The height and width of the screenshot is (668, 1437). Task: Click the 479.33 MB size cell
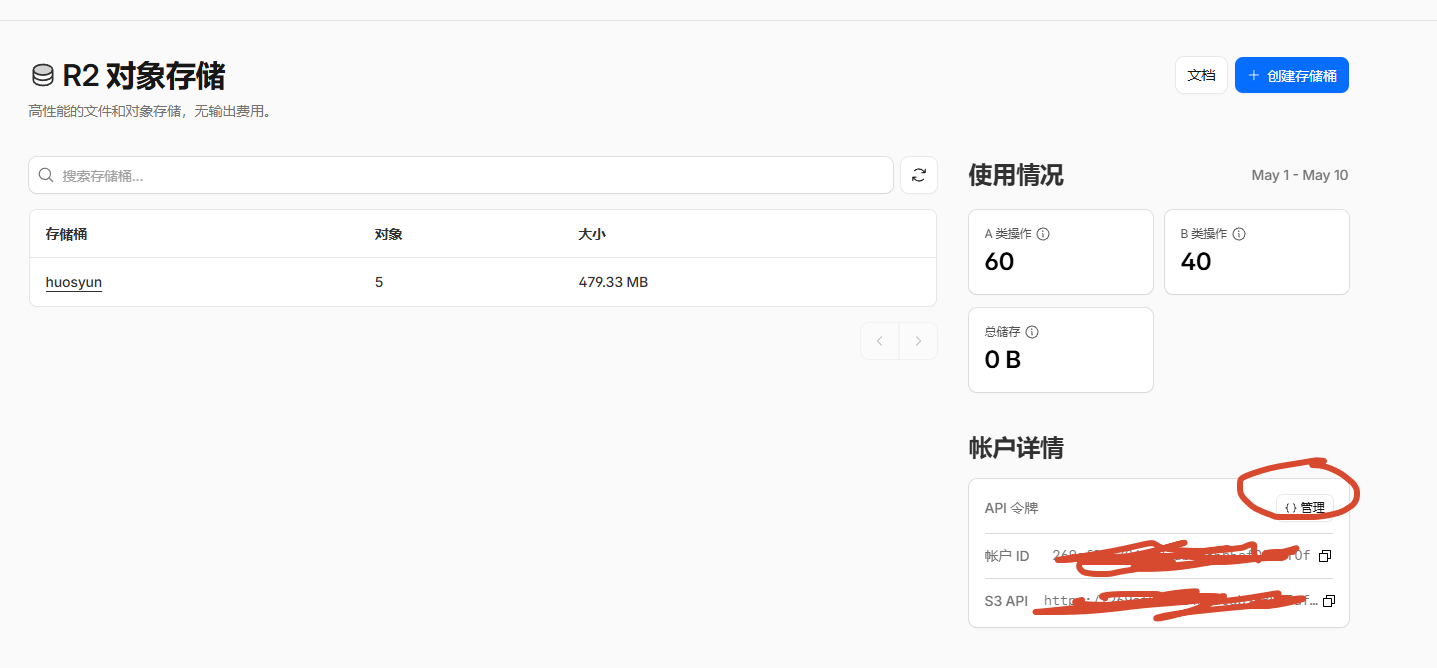613,282
